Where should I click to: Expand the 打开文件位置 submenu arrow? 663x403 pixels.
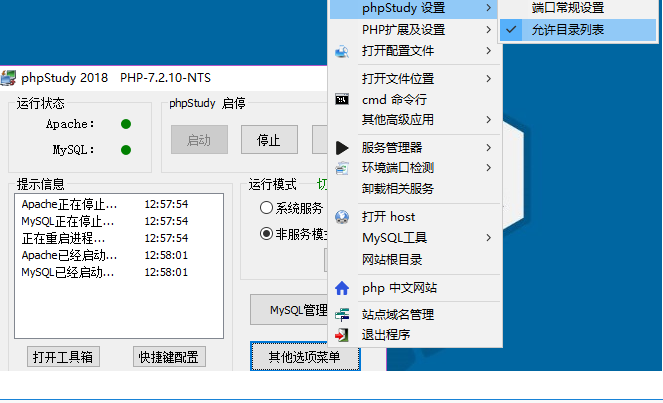(488, 79)
